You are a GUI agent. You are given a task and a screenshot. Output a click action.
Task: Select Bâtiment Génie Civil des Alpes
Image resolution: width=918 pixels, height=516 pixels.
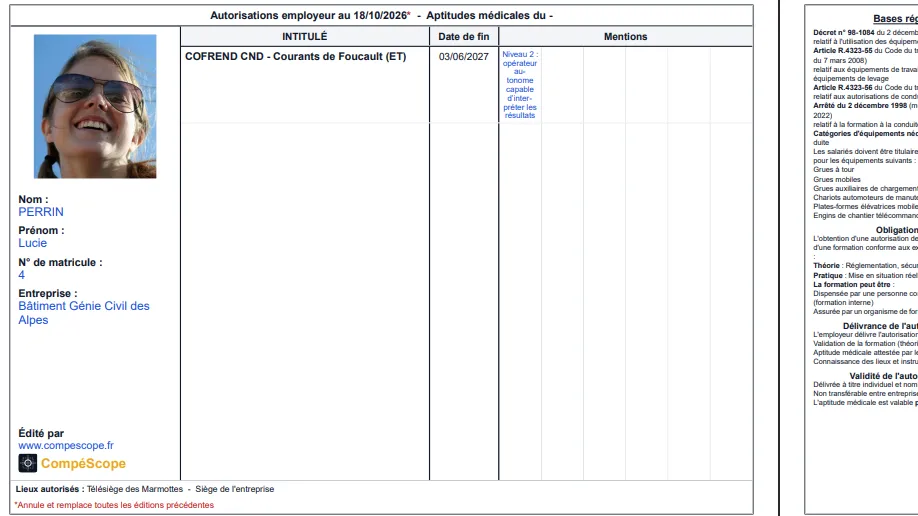coord(84,313)
